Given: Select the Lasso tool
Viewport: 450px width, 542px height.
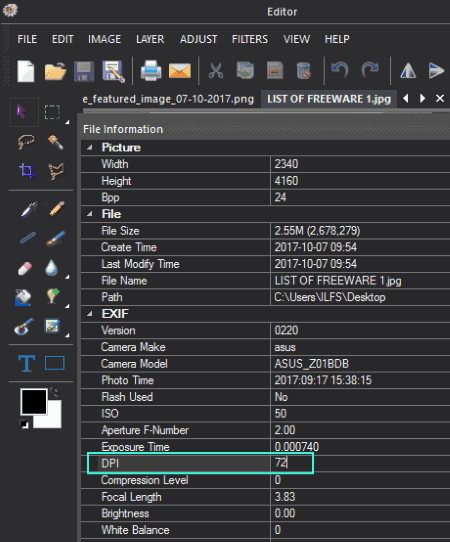Looking at the screenshot, I should click(x=26, y=142).
